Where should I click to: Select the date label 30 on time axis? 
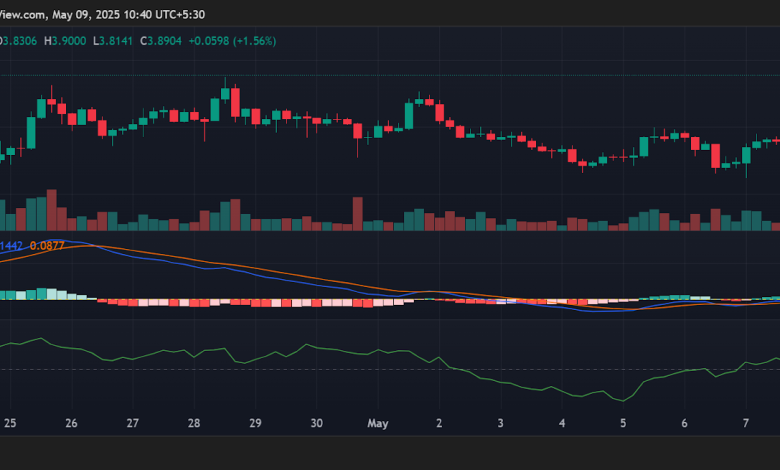click(316, 423)
